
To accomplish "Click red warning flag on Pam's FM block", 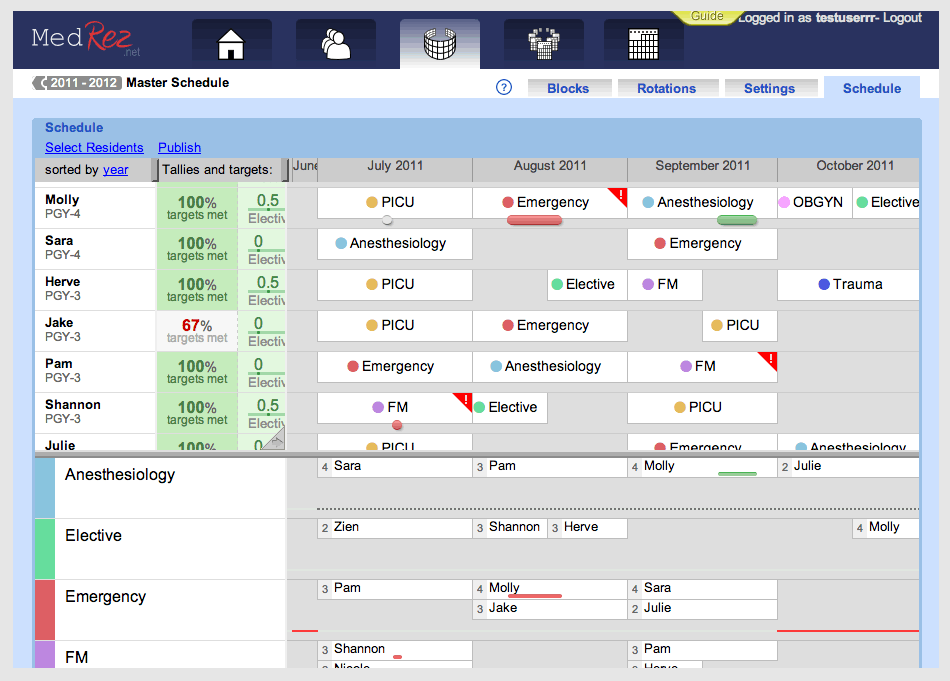I will point(769,360).
